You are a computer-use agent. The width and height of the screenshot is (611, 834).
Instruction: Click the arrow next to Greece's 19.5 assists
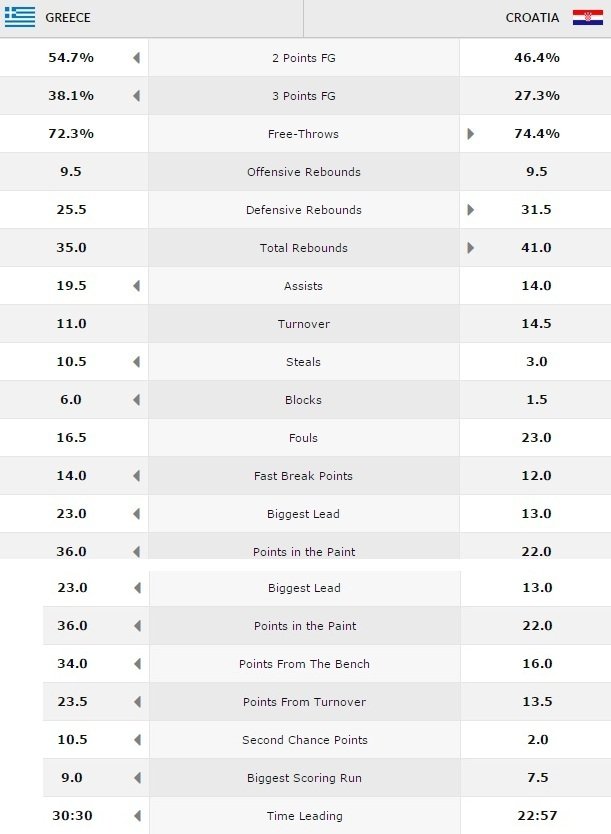pos(137,286)
